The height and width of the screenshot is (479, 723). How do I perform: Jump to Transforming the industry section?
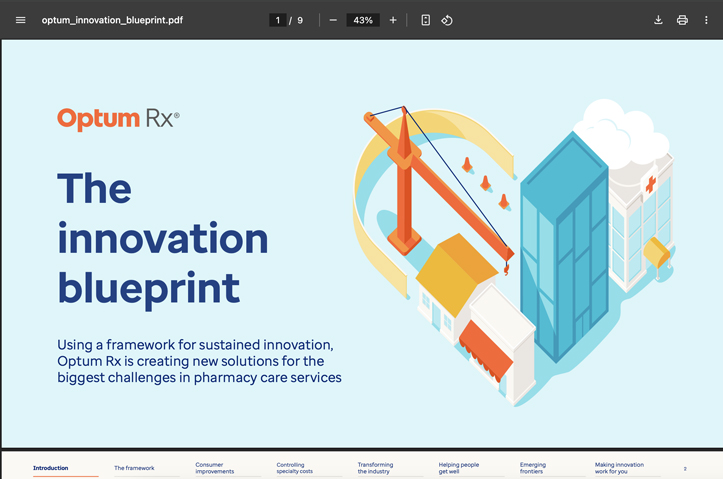(375, 468)
